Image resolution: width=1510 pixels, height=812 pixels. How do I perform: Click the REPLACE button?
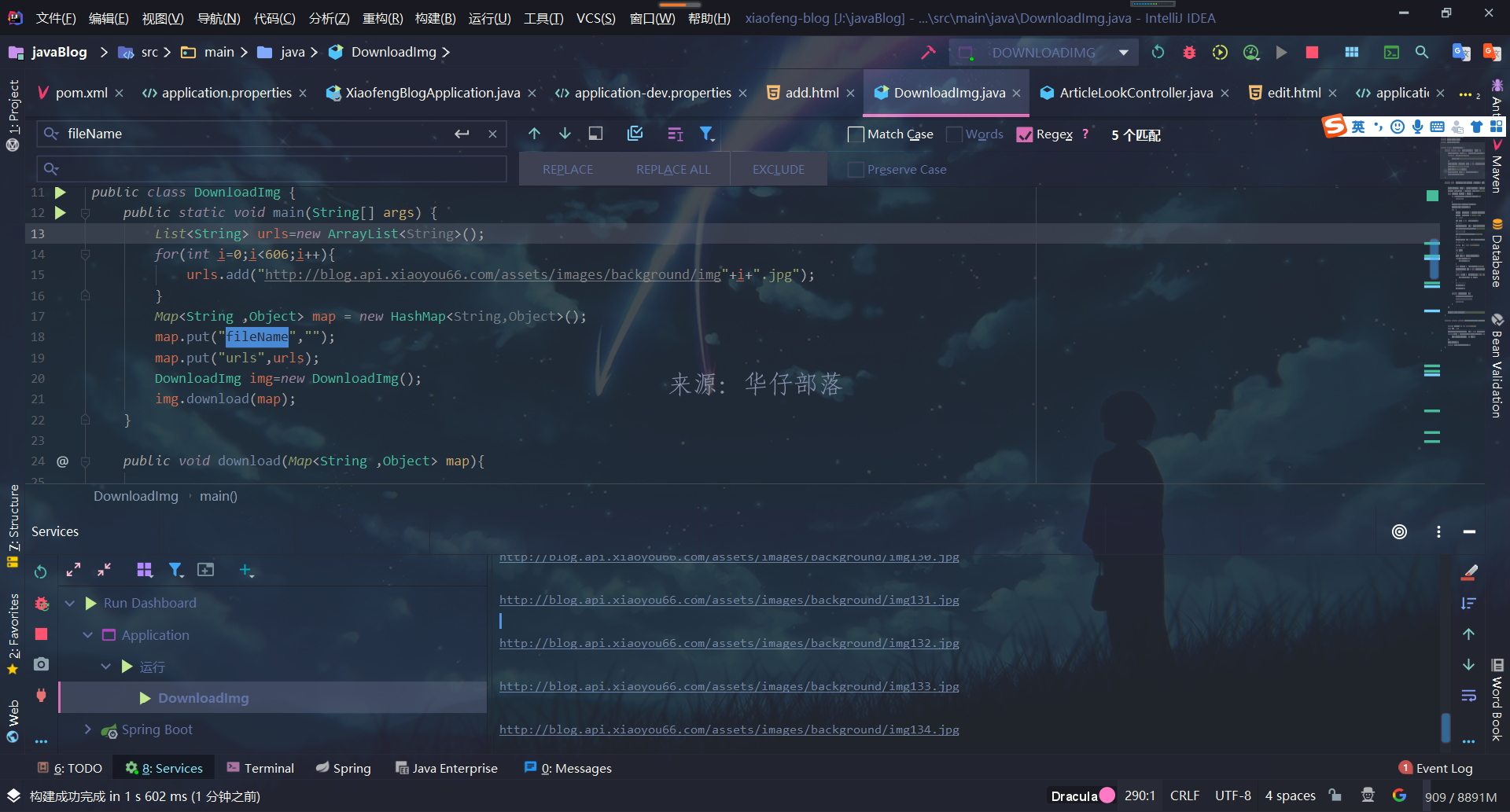point(568,170)
